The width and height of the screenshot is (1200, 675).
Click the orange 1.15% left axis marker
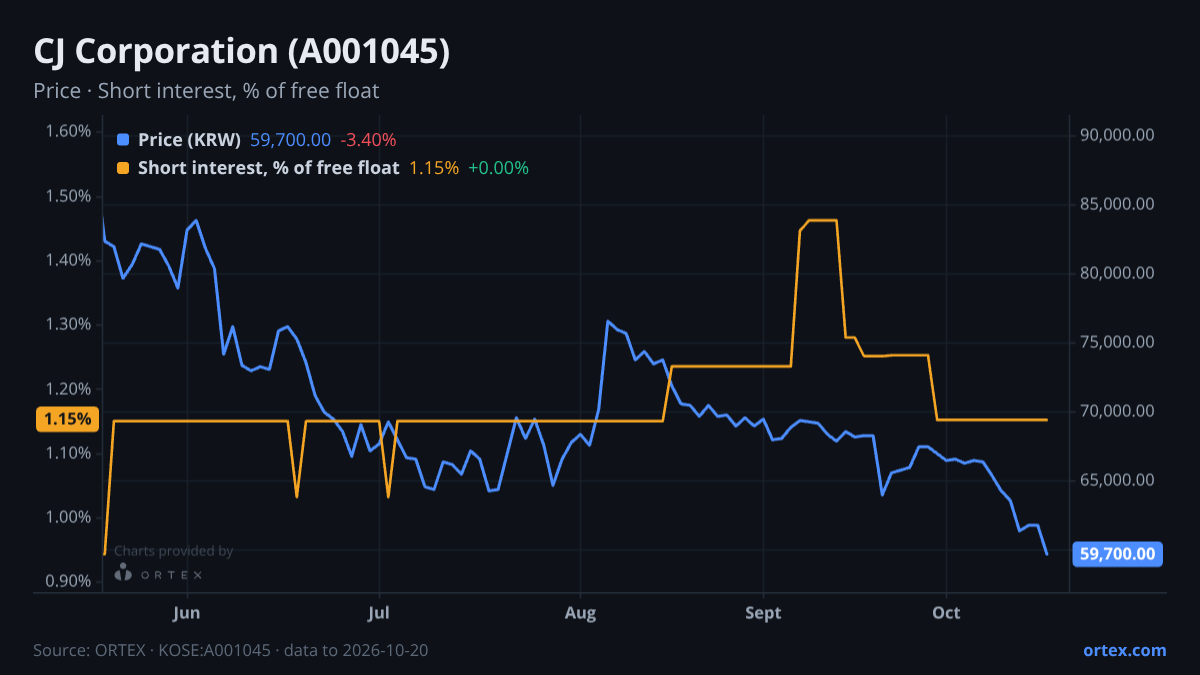pyautogui.click(x=67, y=420)
